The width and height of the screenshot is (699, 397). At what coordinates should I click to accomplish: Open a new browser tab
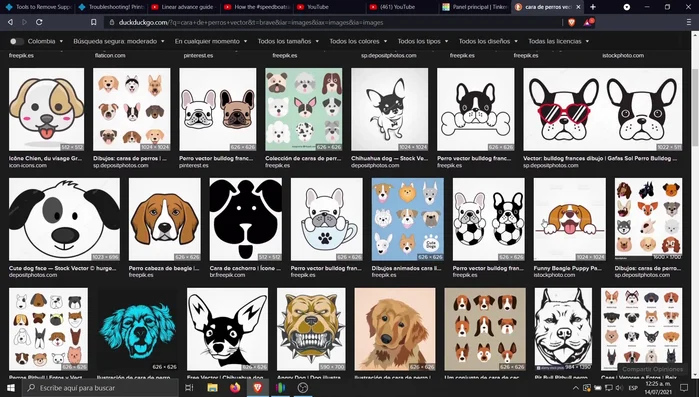click(592, 7)
